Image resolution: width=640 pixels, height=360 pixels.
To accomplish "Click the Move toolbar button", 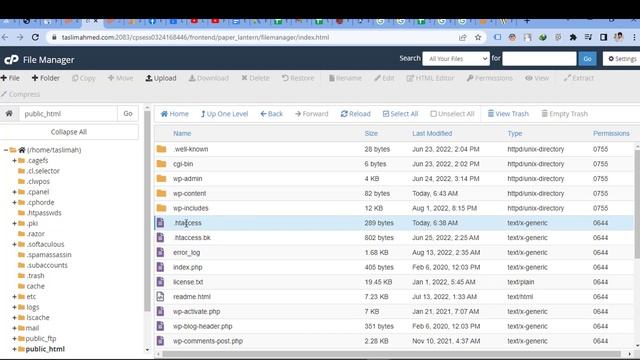I will pos(120,78).
